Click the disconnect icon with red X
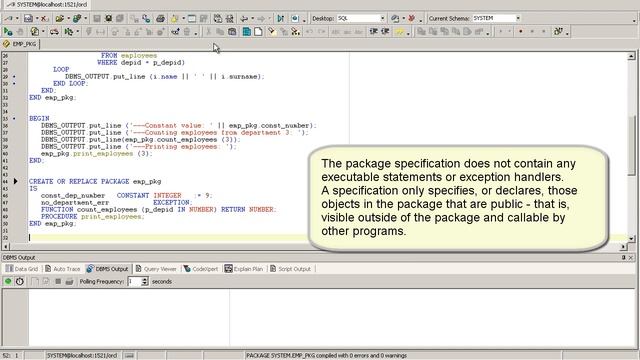 [x=44, y=18]
